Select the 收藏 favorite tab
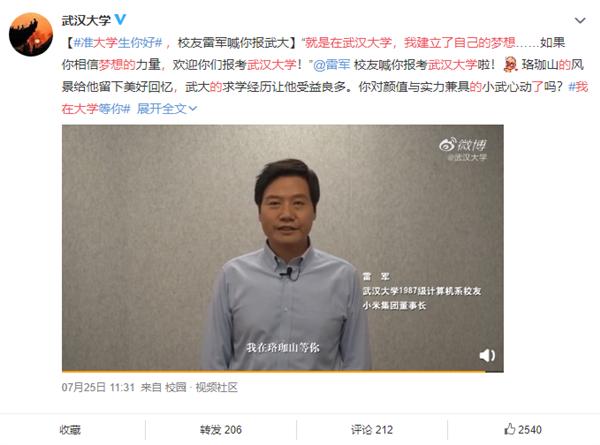This screenshot has height=445, width=600. click(70, 430)
